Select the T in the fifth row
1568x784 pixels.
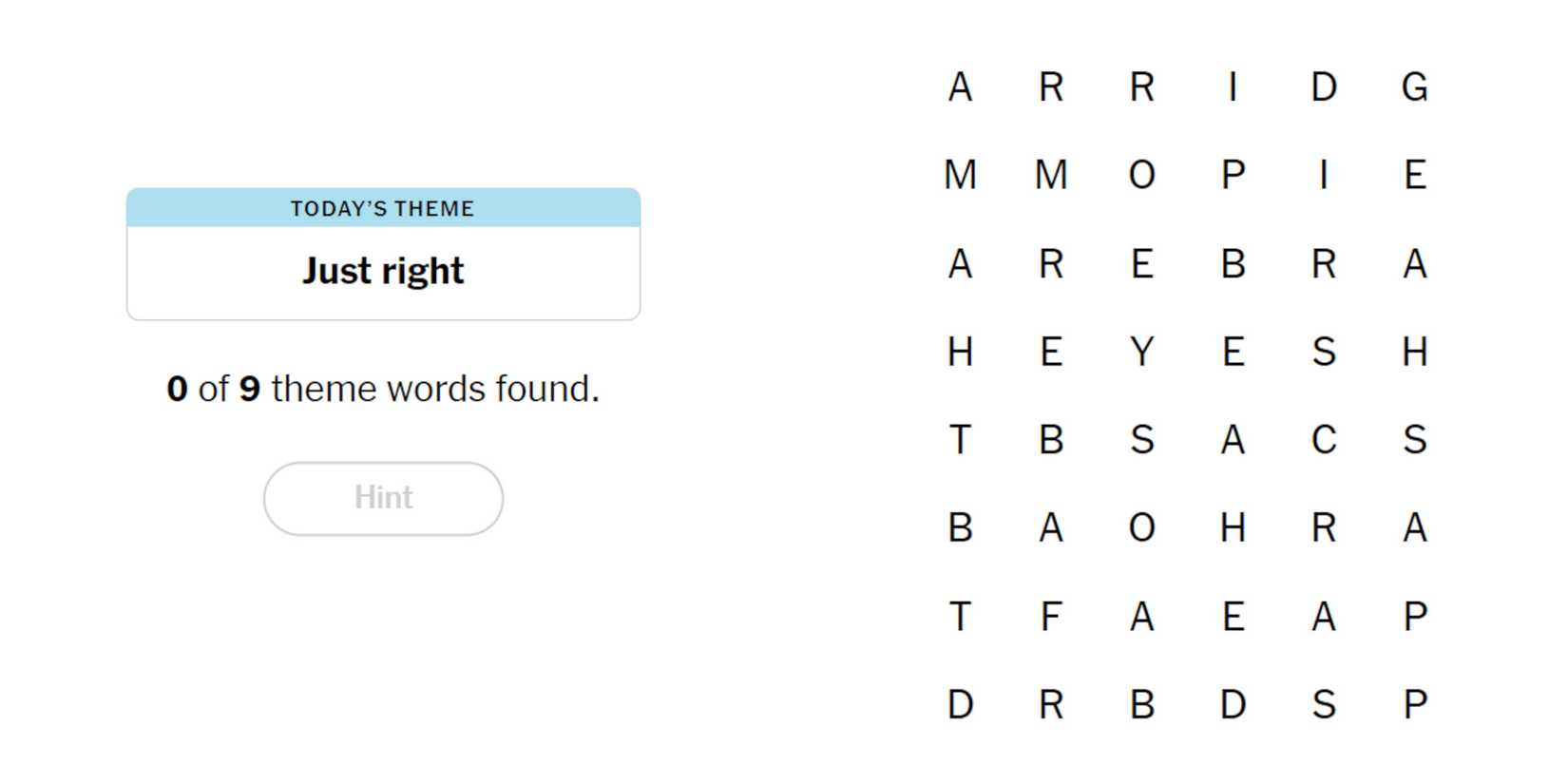960,440
